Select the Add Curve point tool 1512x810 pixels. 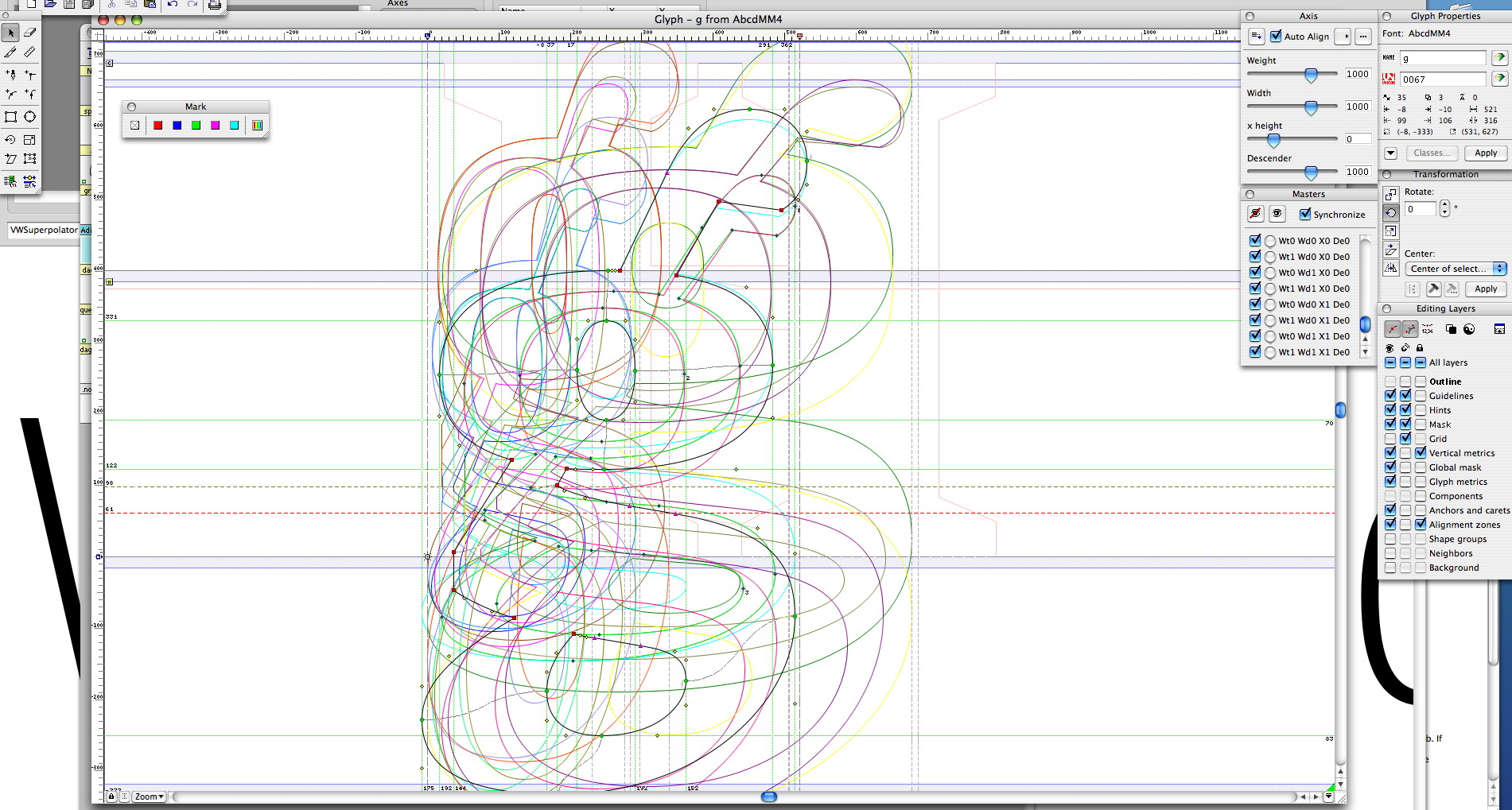pos(10,94)
